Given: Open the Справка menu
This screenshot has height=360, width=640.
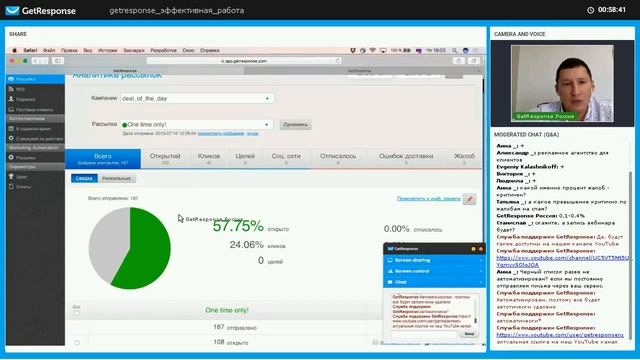Looking at the screenshot, I should (210, 50).
